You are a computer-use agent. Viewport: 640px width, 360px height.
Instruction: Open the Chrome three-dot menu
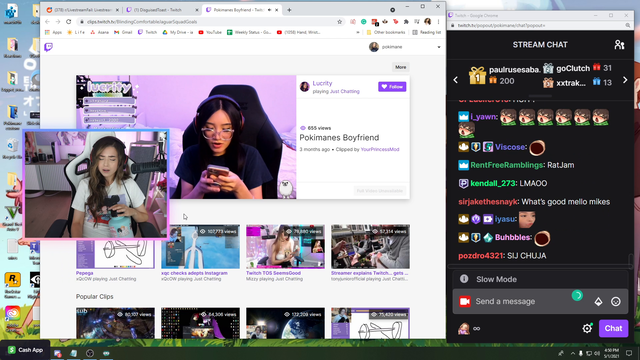[438, 22]
